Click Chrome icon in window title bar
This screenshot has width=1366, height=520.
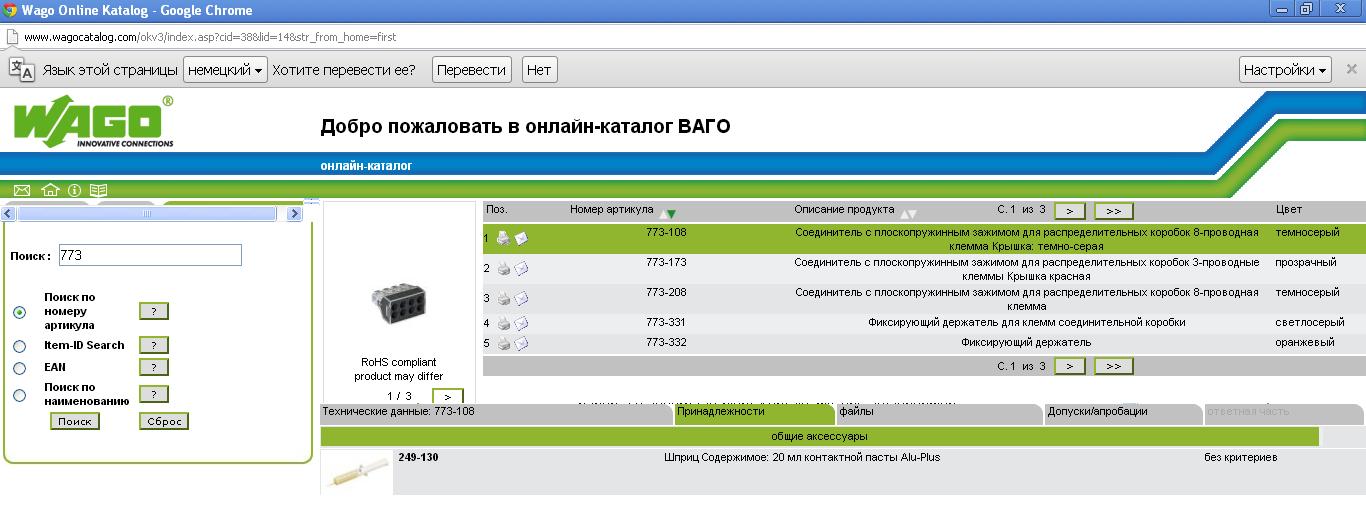10,10
